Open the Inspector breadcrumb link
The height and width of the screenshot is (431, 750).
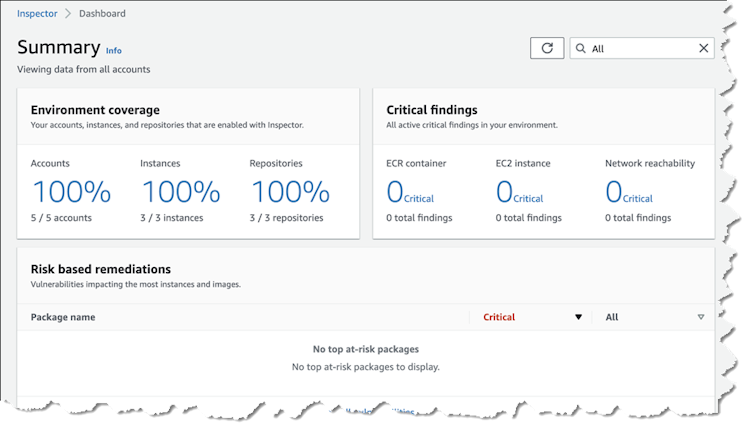point(37,14)
